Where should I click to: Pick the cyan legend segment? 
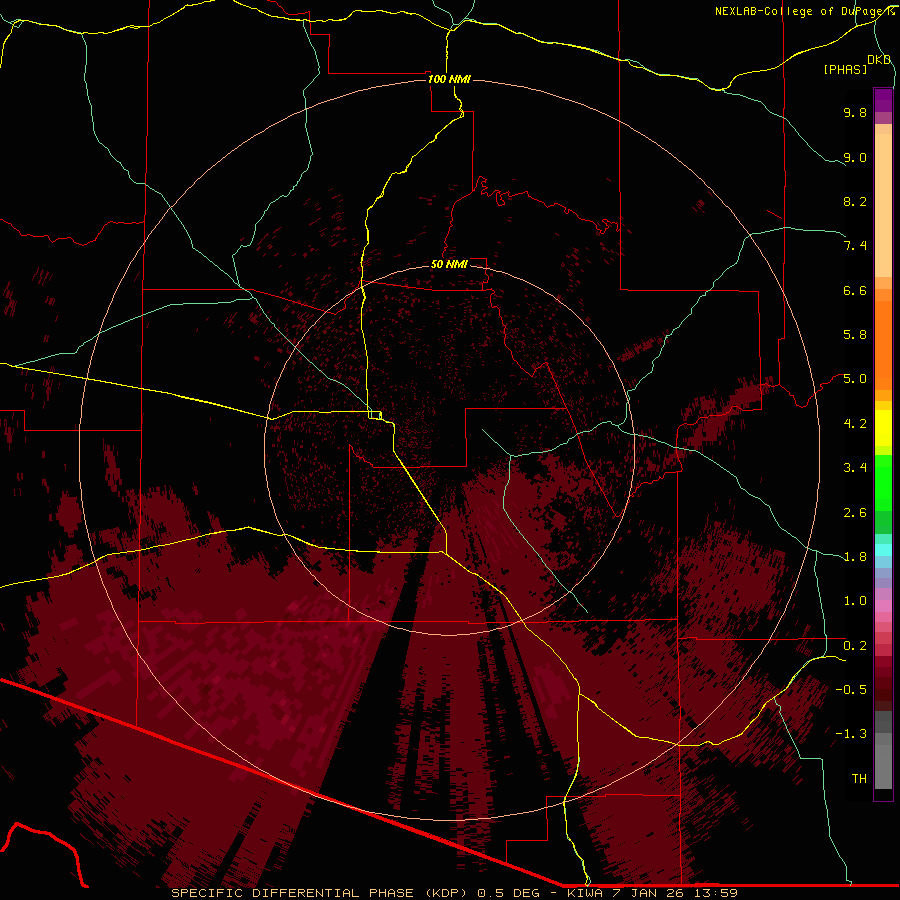(883, 550)
